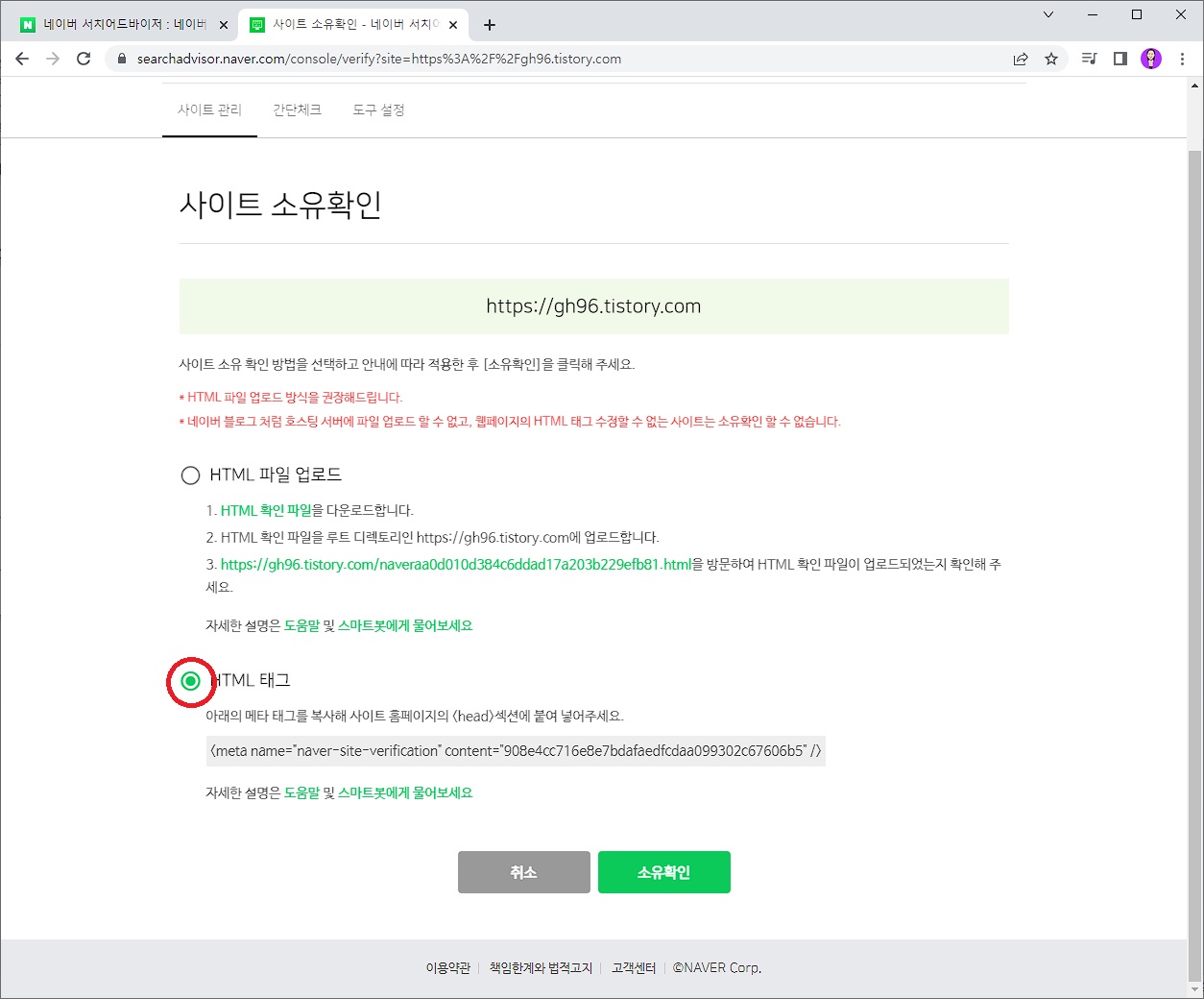Bookmark this page with the star icon
Screen dimensions: 1204x999
click(1051, 59)
